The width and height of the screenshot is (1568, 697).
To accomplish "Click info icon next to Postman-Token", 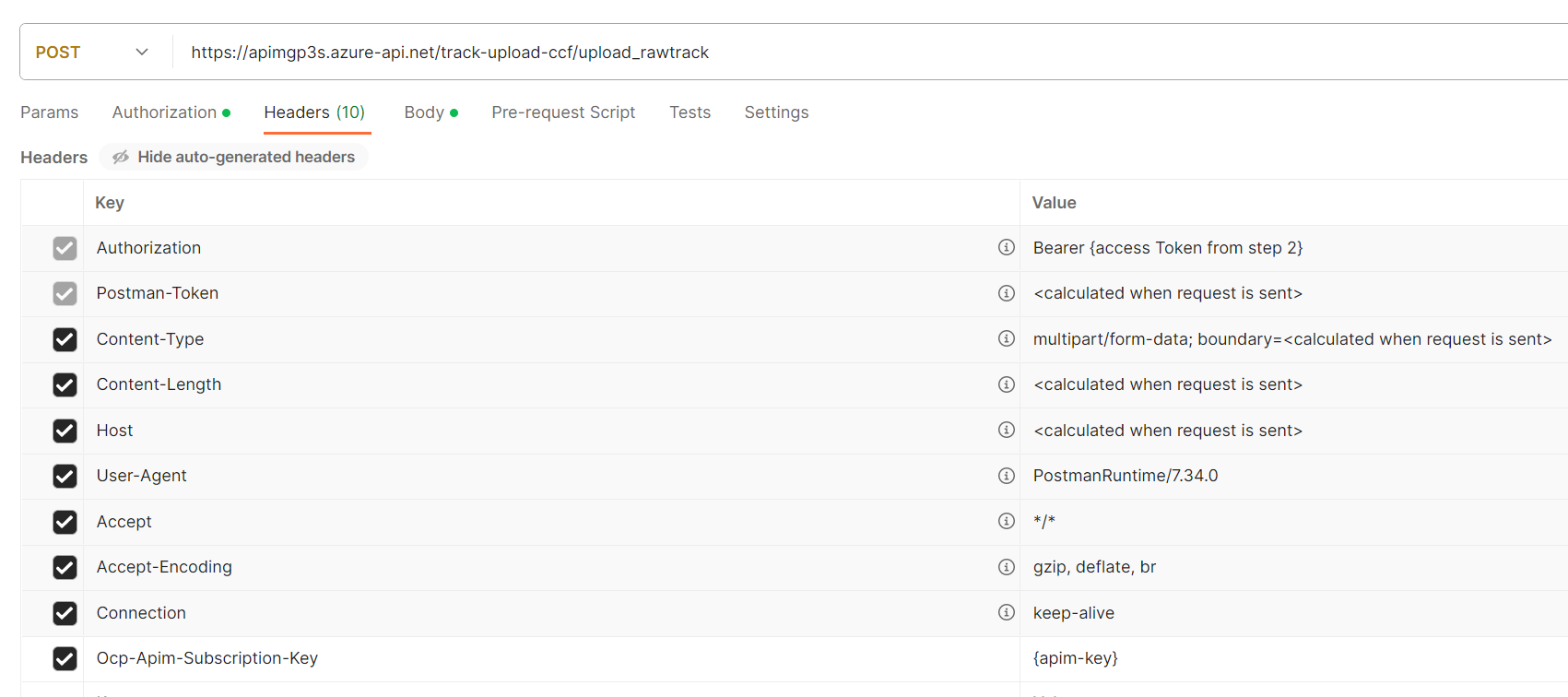I will point(1006,293).
